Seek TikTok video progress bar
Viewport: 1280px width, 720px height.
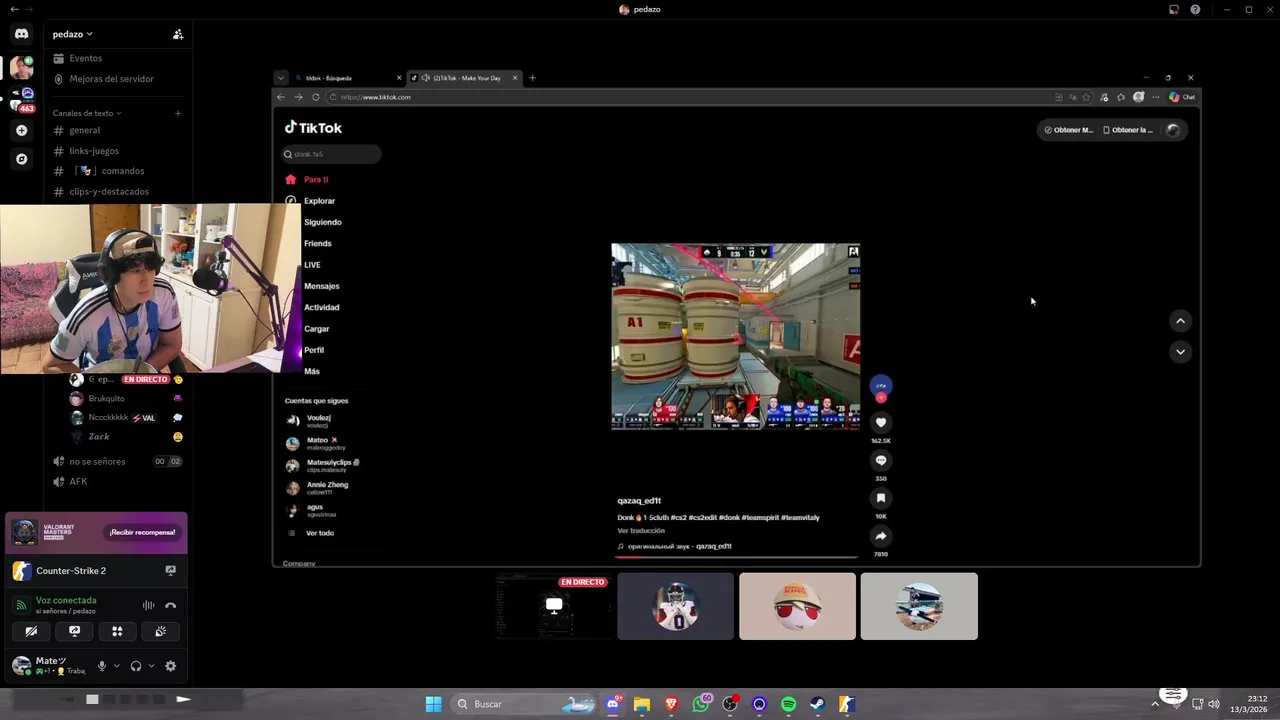point(736,556)
